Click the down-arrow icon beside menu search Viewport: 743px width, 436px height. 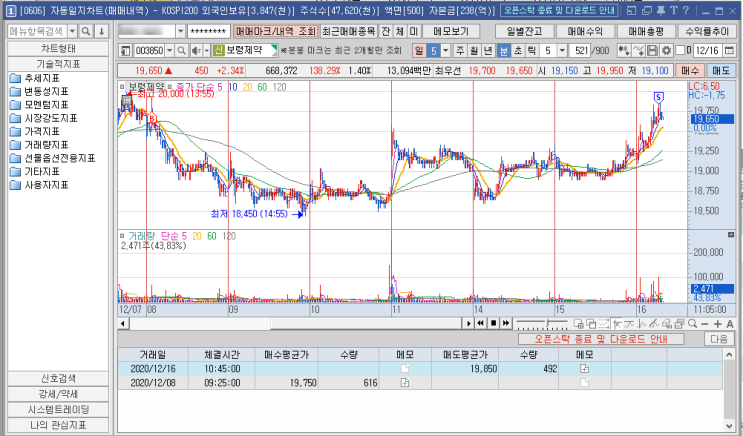tap(101, 31)
